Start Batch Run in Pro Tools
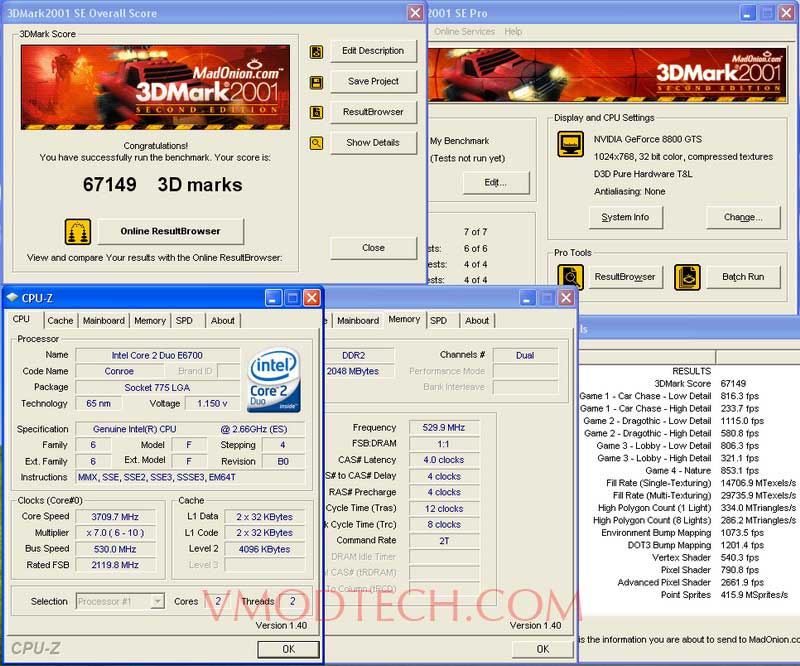Screen dimensions: 800x666 point(743,277)
